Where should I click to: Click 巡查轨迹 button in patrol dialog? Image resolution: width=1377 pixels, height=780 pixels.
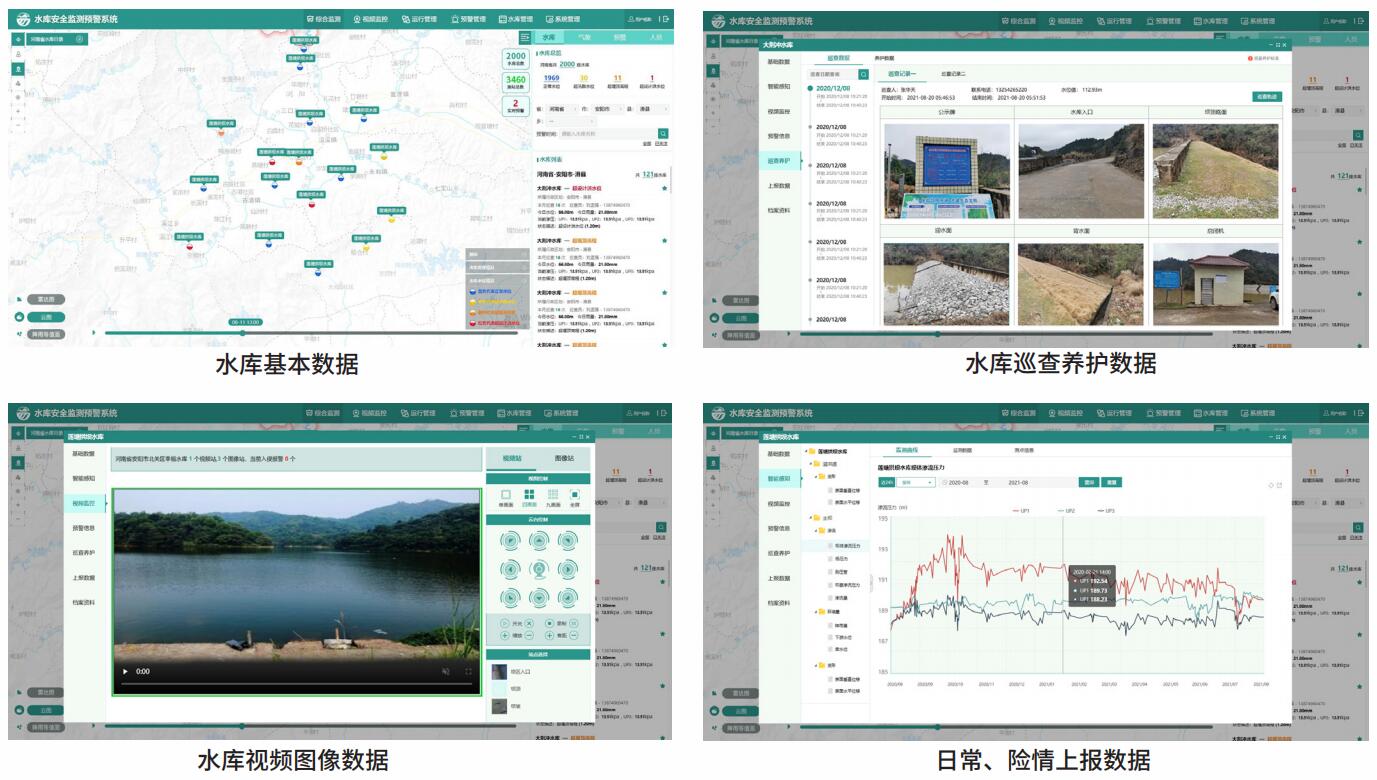point(1266,96)
